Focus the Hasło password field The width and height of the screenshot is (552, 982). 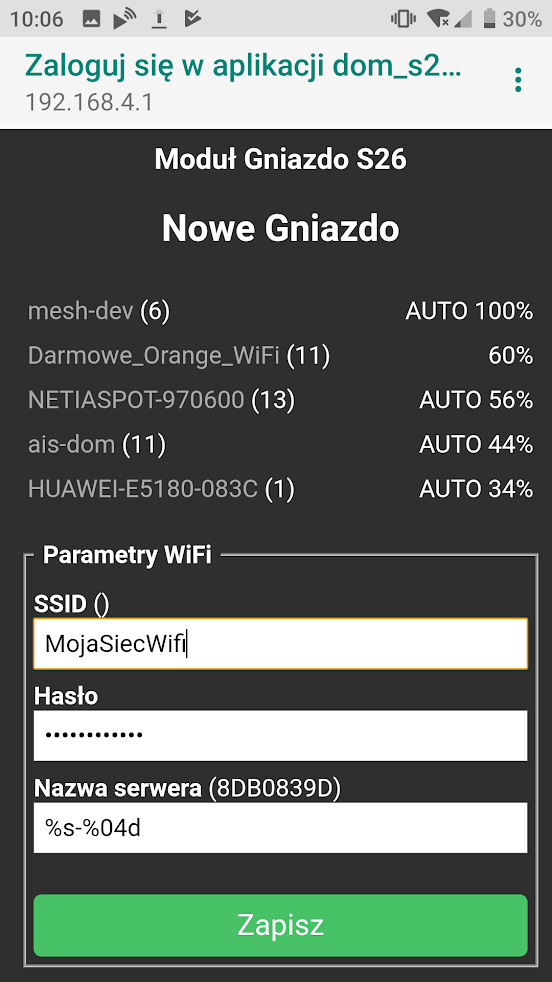point(280,735)
